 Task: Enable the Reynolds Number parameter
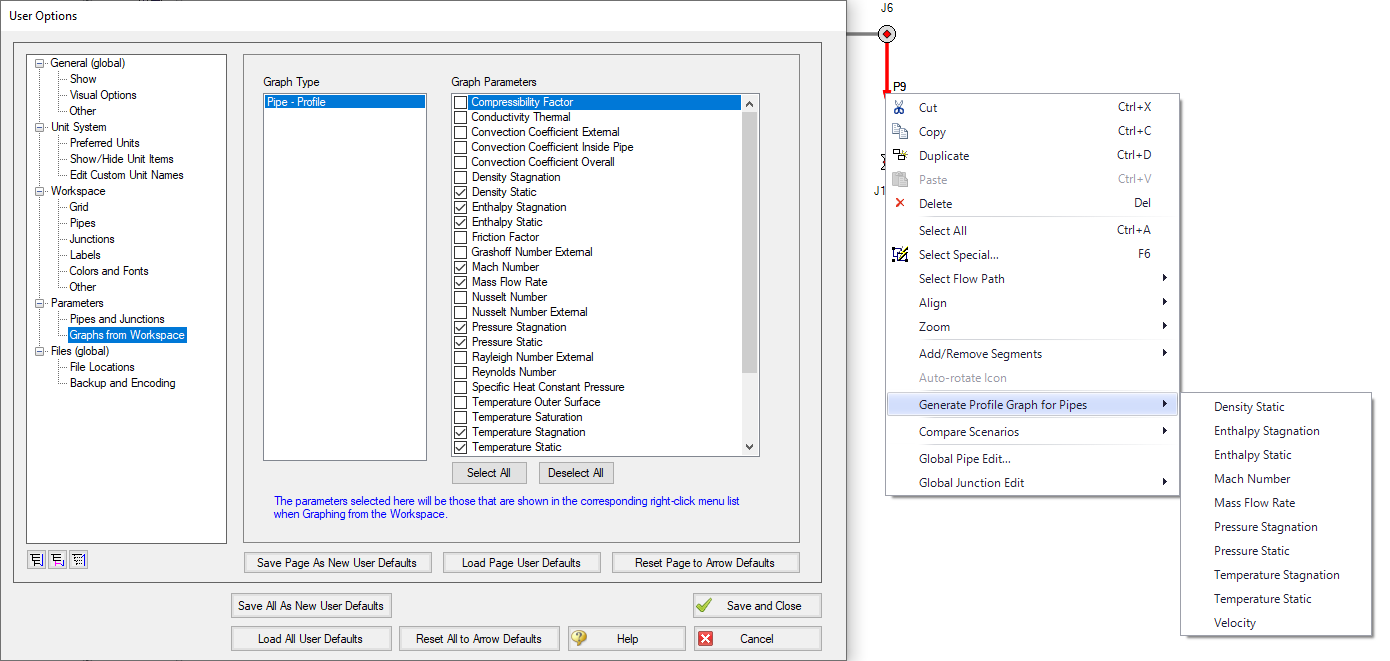459,371
